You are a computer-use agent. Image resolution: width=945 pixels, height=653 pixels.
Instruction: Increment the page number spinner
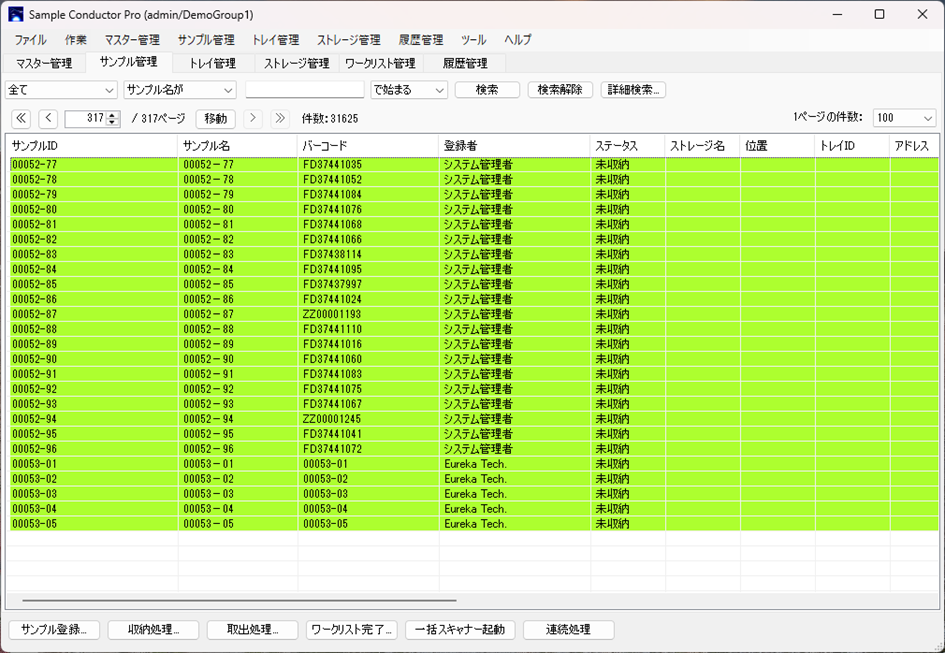coord(113,115)
